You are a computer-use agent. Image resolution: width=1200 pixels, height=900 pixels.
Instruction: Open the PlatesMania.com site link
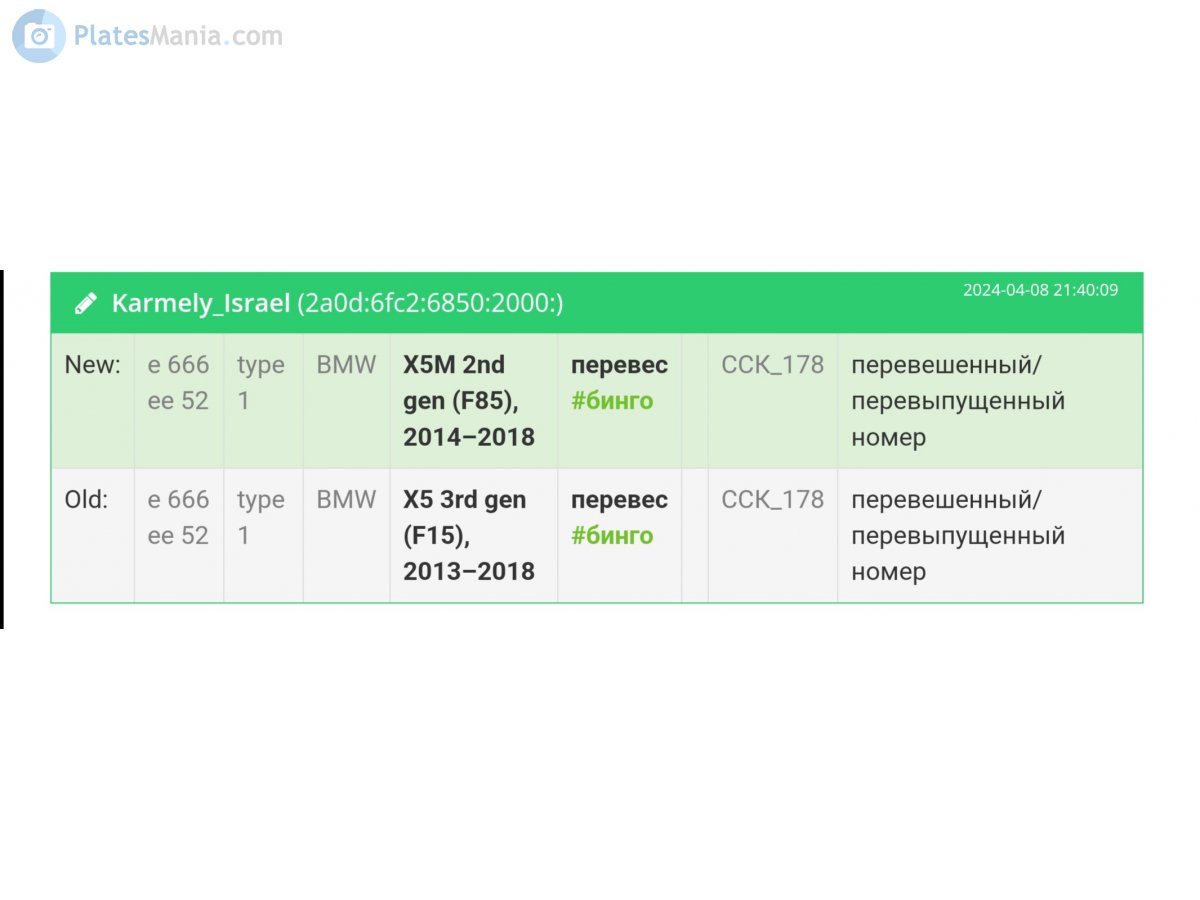(x=178, y=36)
